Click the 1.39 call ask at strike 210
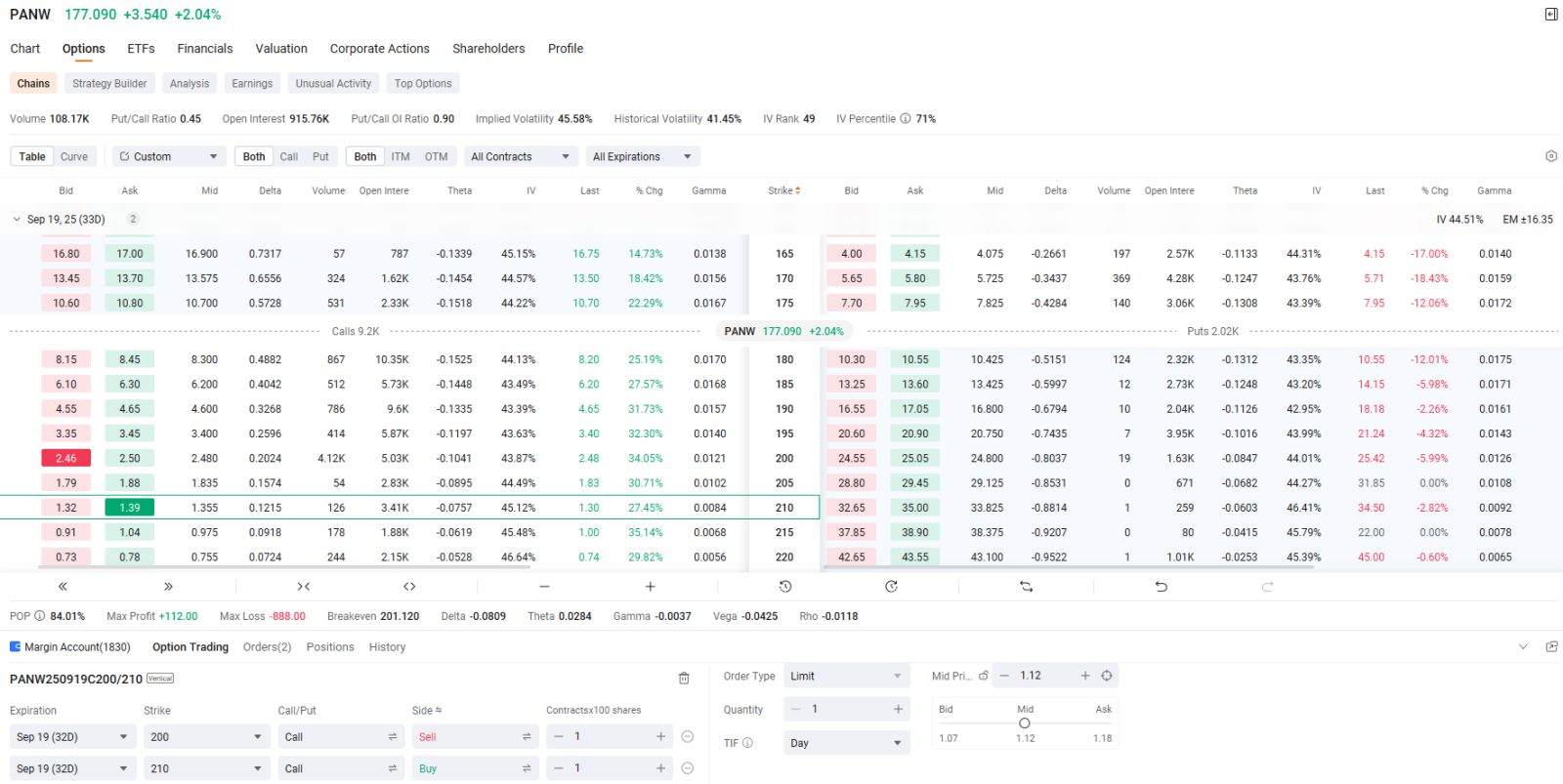This screenshot has height=784, width=1563. pos(130,508)
